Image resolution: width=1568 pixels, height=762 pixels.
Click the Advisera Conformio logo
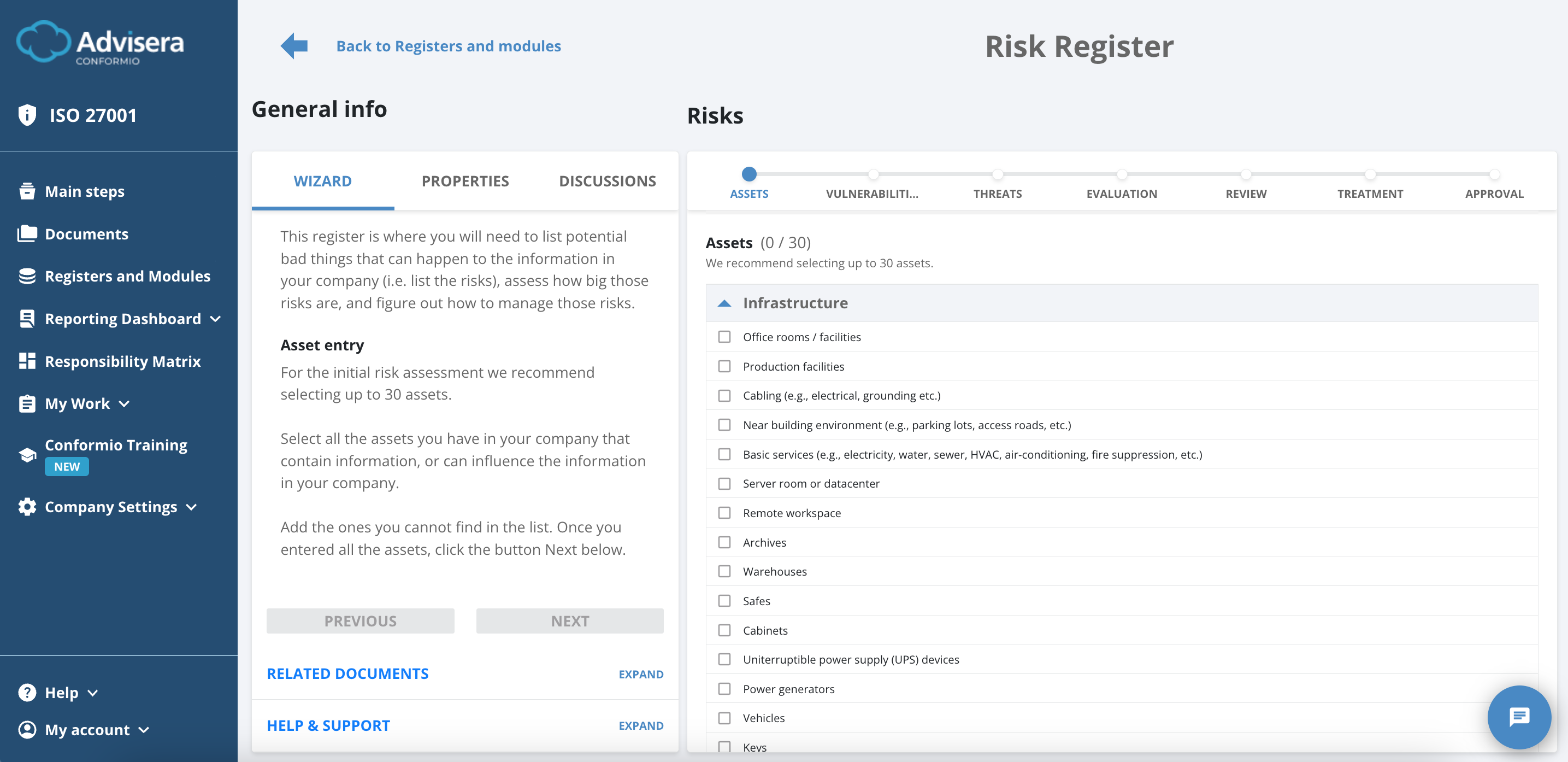coord(101,43)
